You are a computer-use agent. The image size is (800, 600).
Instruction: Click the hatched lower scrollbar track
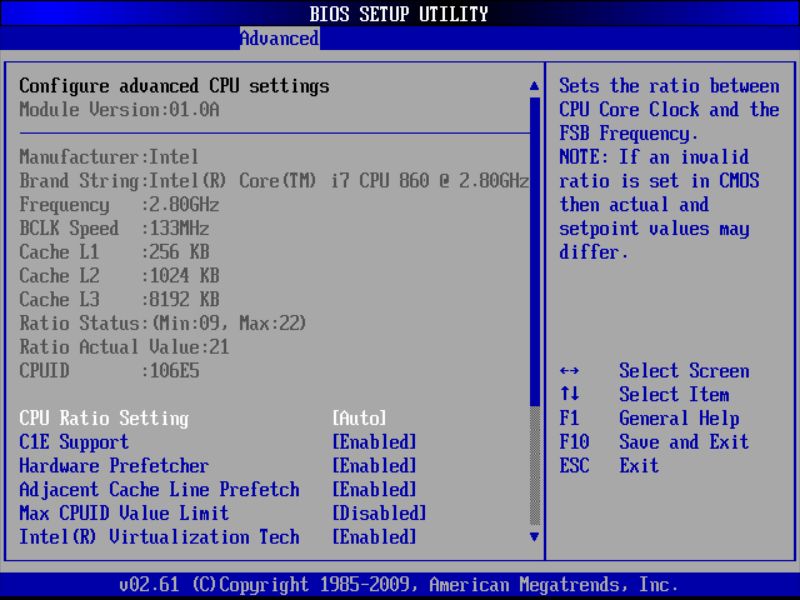coord(535,466)
